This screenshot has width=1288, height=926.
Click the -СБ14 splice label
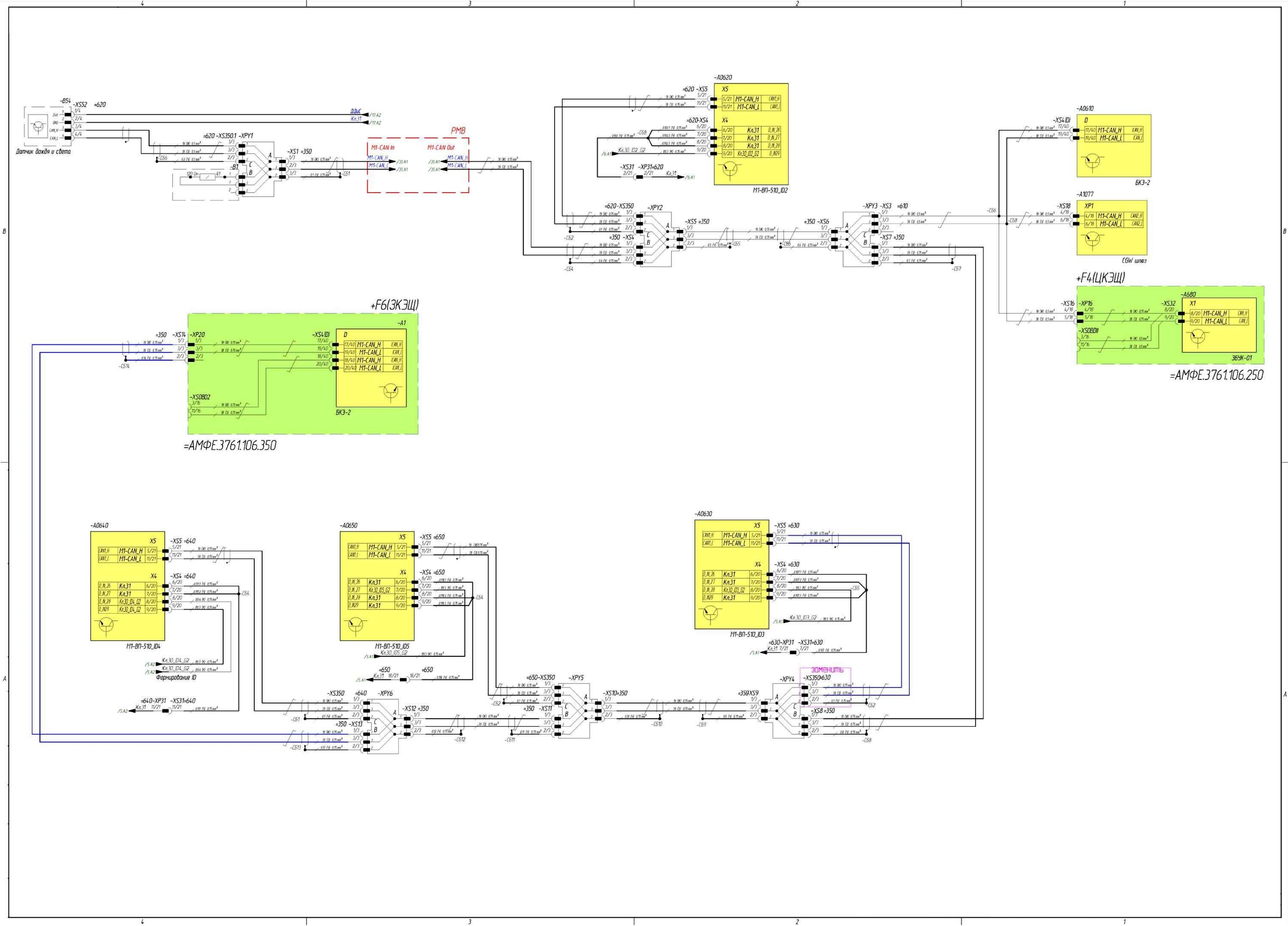[124, 366]
